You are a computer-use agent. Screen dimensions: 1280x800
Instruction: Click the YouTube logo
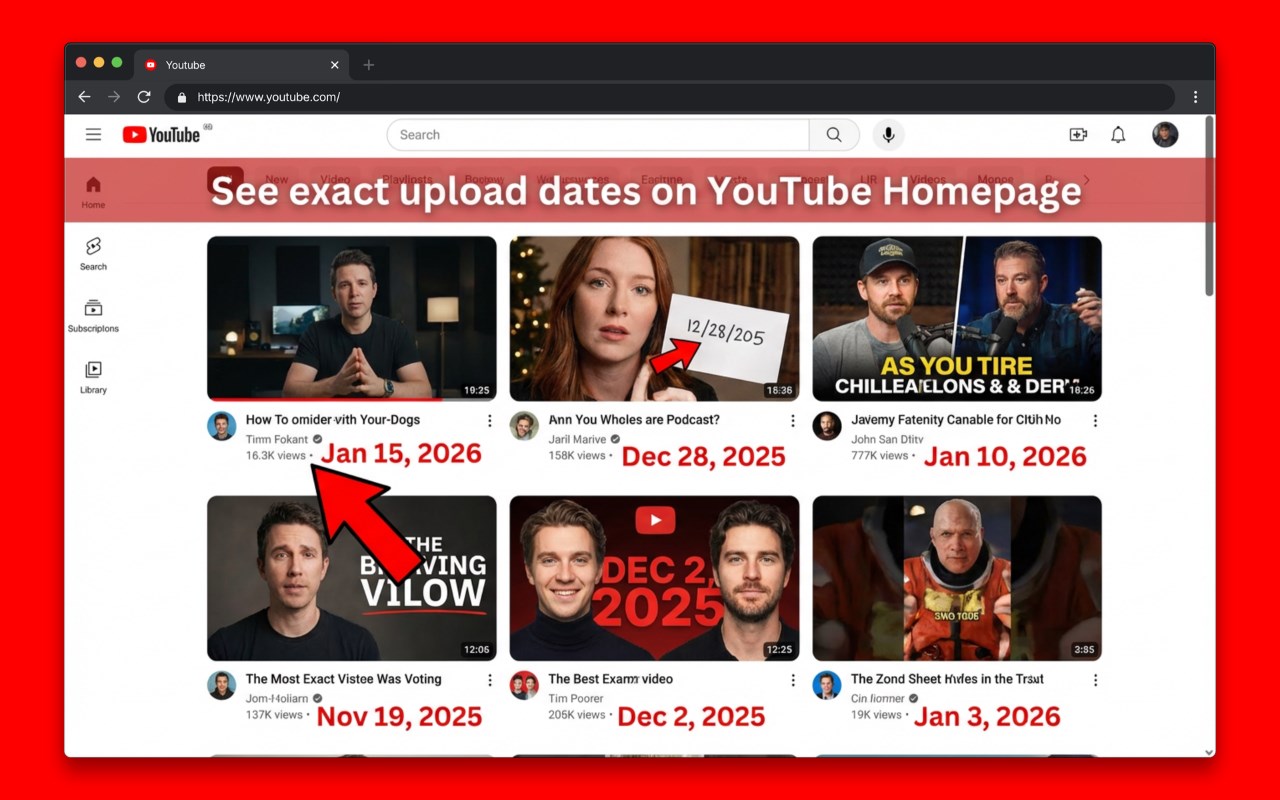coord(162,135)
